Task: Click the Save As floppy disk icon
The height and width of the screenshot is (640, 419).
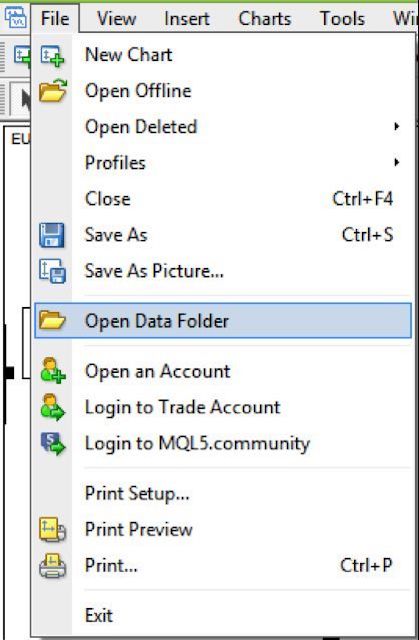Action: 52,235
